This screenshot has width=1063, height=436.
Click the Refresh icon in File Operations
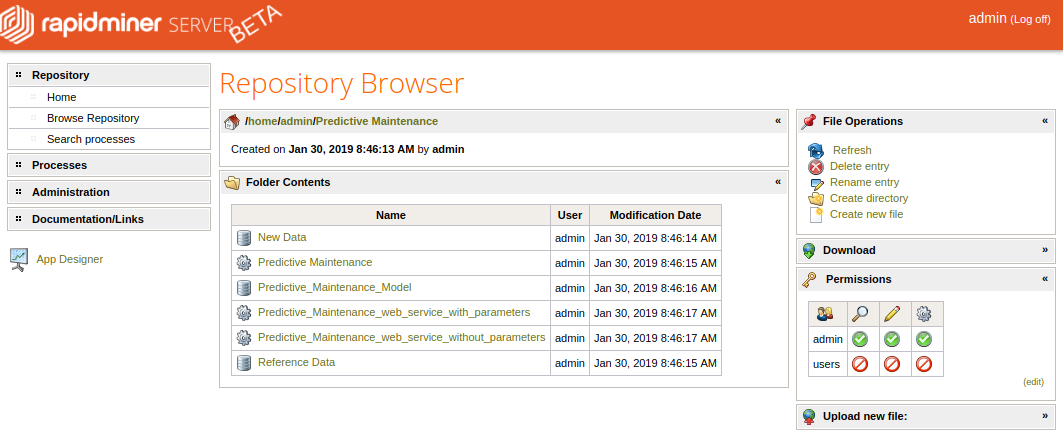(x=816, y=151)
